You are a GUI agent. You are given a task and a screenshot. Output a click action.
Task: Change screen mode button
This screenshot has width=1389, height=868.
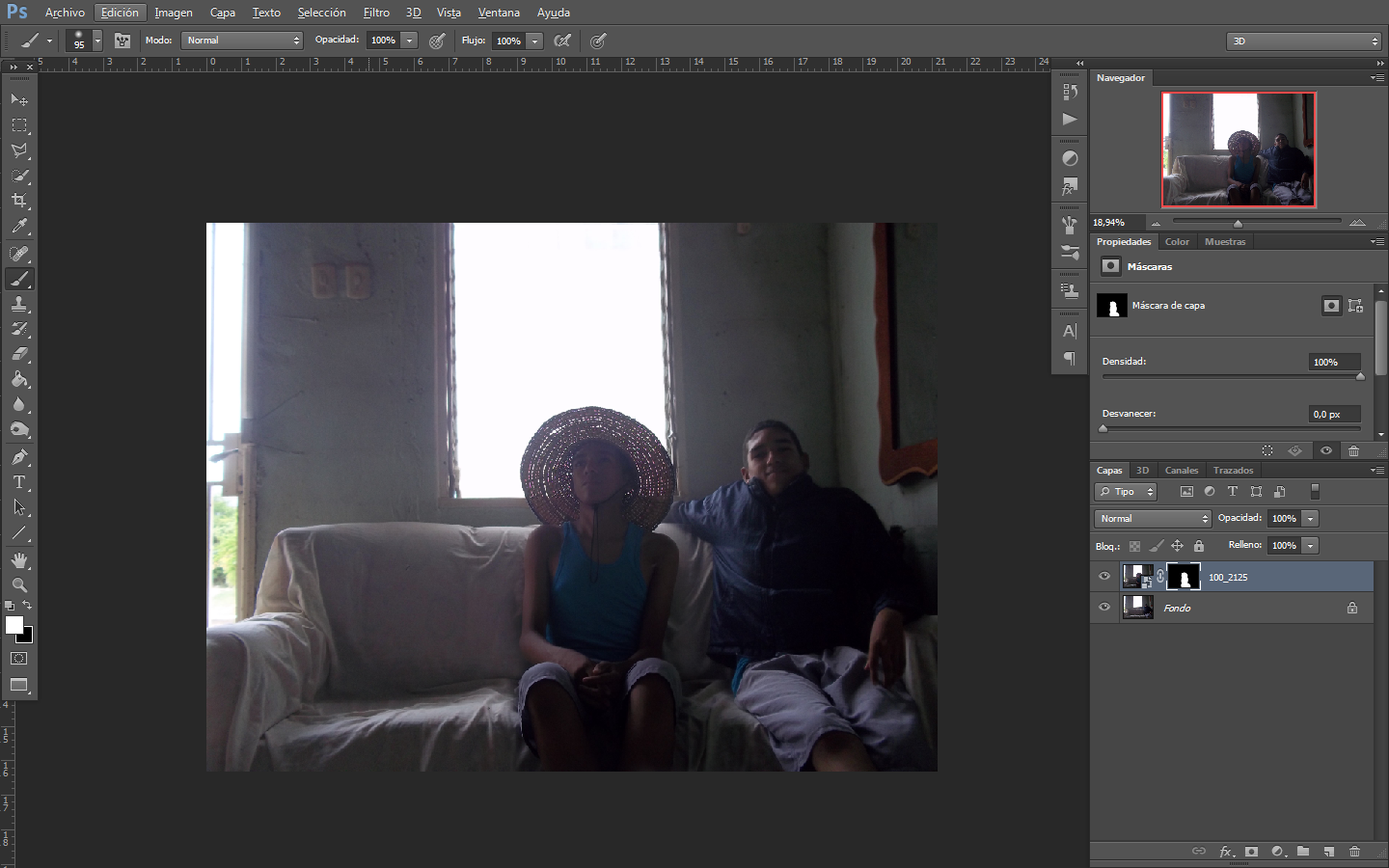19,685
